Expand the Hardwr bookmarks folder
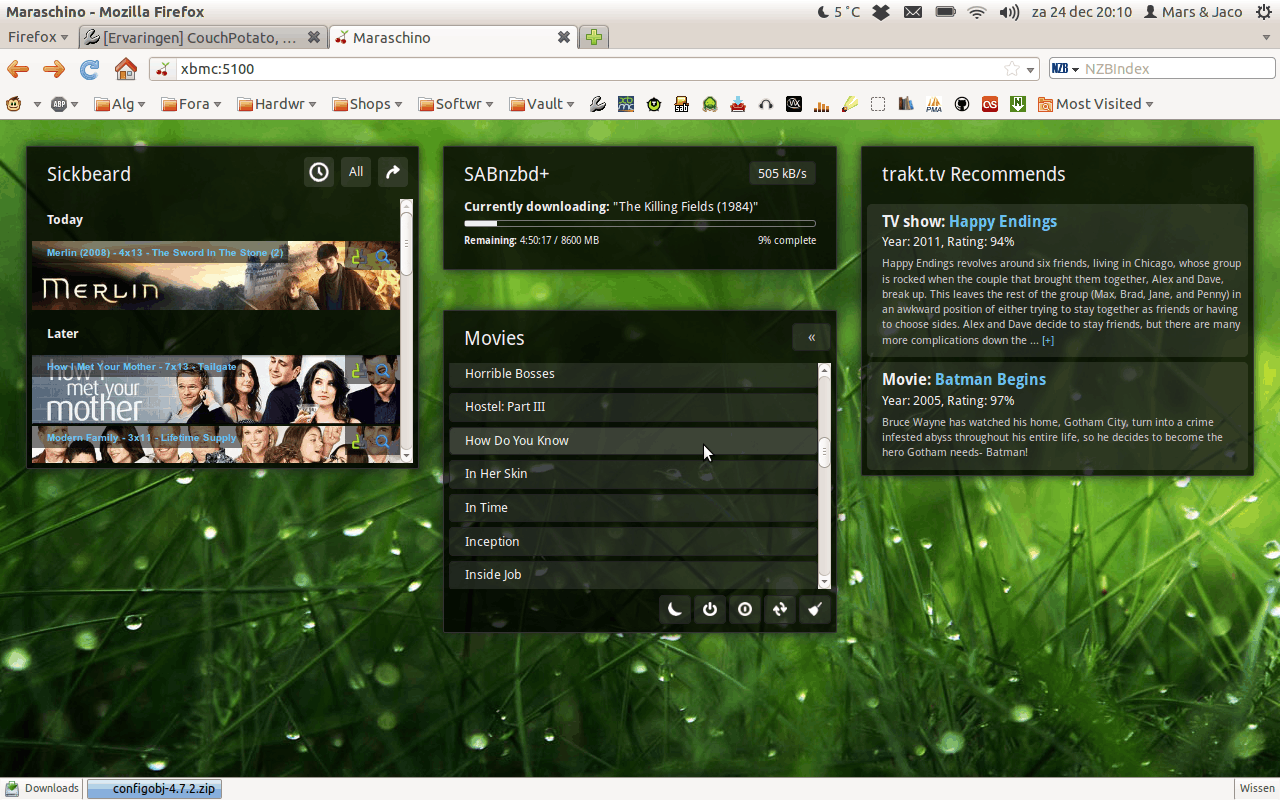Viewport: 1280px width, 800px height. click(x=277, y=104)
